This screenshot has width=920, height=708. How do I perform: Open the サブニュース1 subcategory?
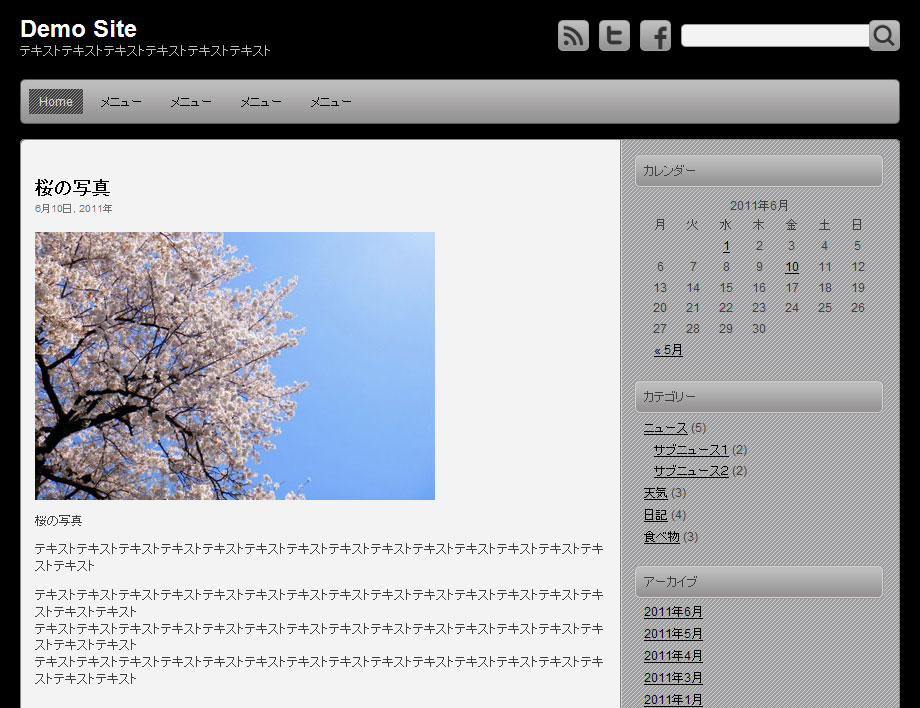(691, 450)
